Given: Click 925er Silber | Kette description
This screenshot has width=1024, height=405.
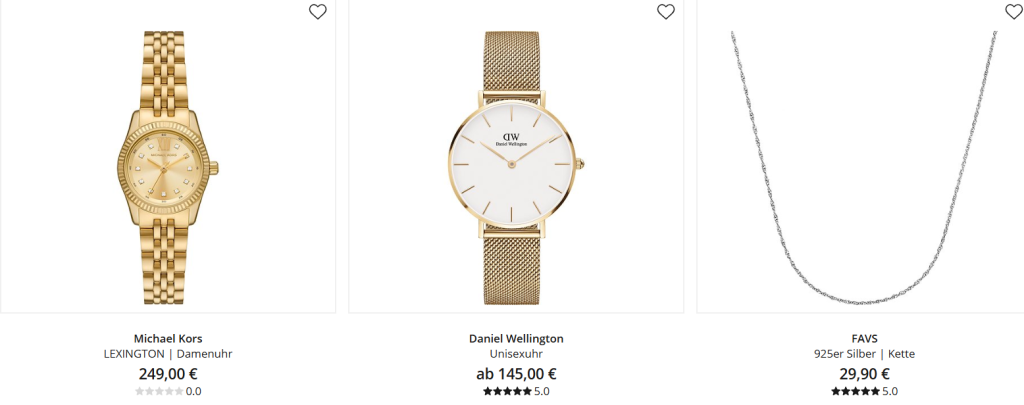Looking at the screenshot, I should point(864,354).
